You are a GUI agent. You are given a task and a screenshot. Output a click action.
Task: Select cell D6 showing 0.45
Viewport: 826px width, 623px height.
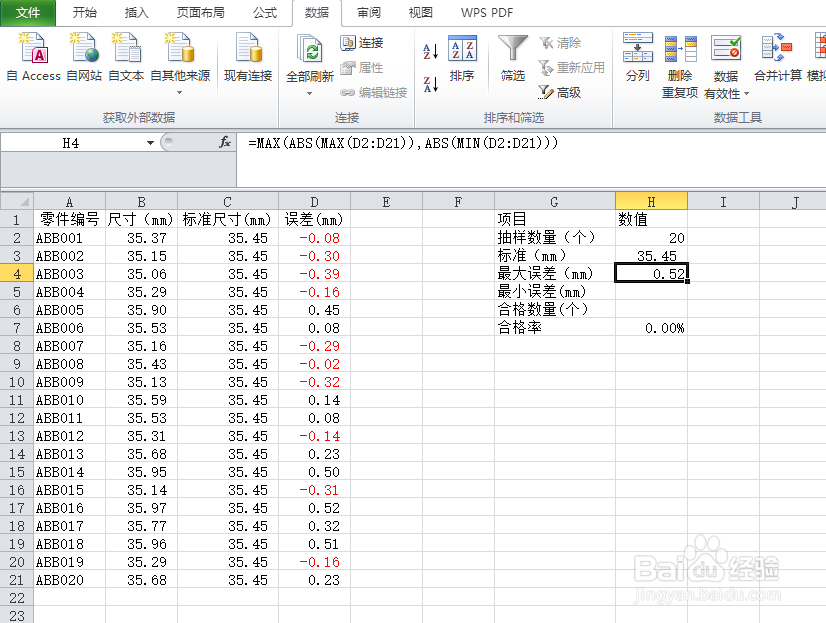click(314, 310)
